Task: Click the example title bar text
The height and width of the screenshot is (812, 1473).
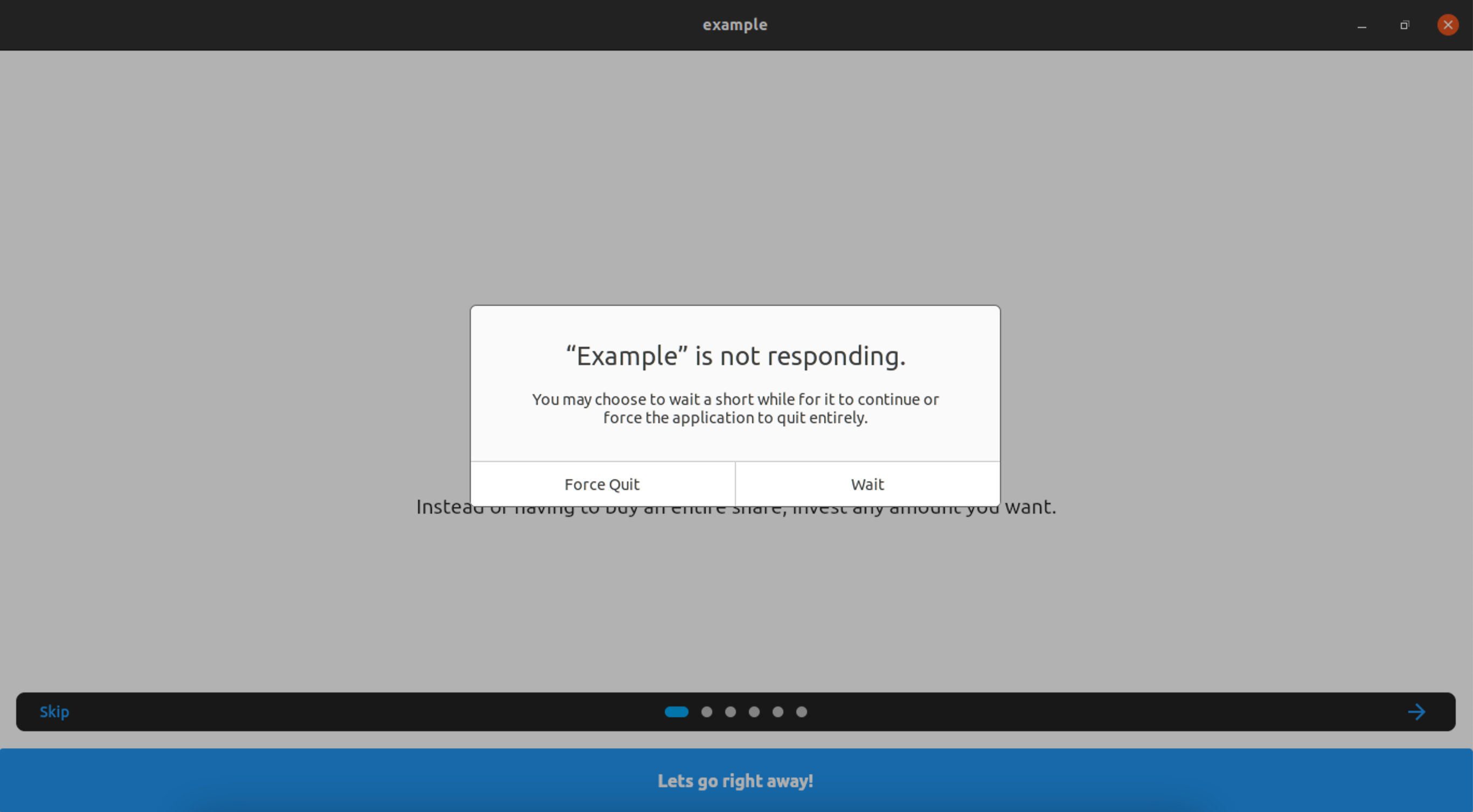Action: (x=735, y=25)
